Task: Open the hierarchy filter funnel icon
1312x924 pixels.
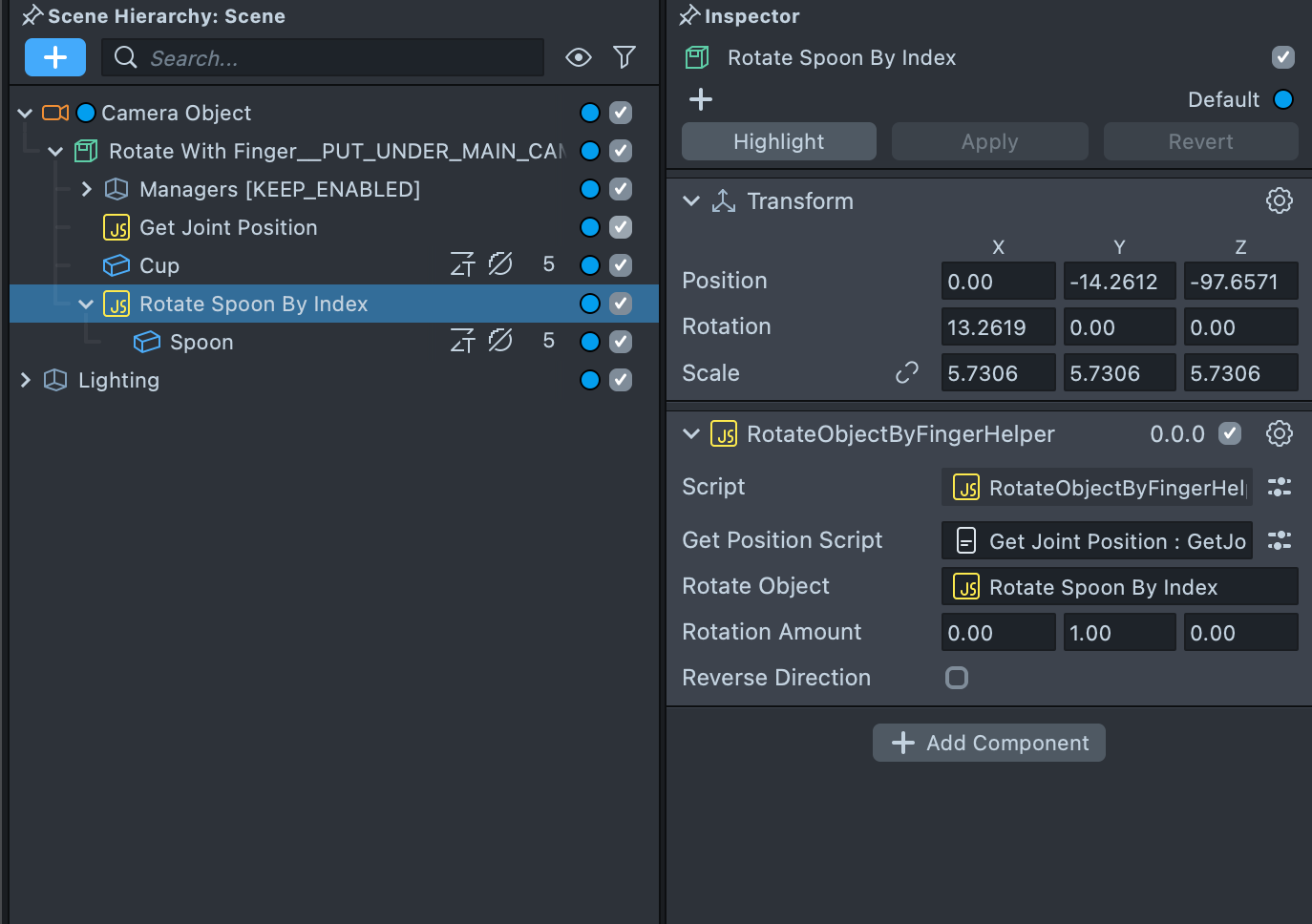Action: [x=624, y=57]
